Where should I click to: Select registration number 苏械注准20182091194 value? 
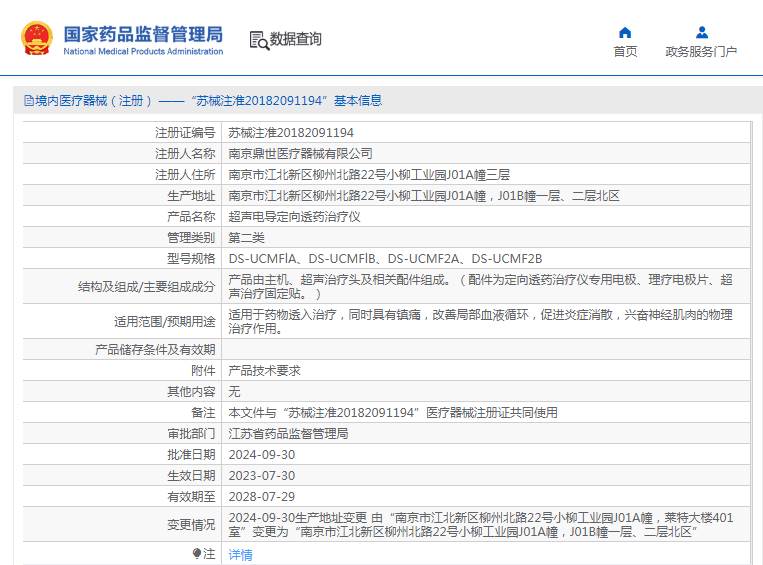291,133
